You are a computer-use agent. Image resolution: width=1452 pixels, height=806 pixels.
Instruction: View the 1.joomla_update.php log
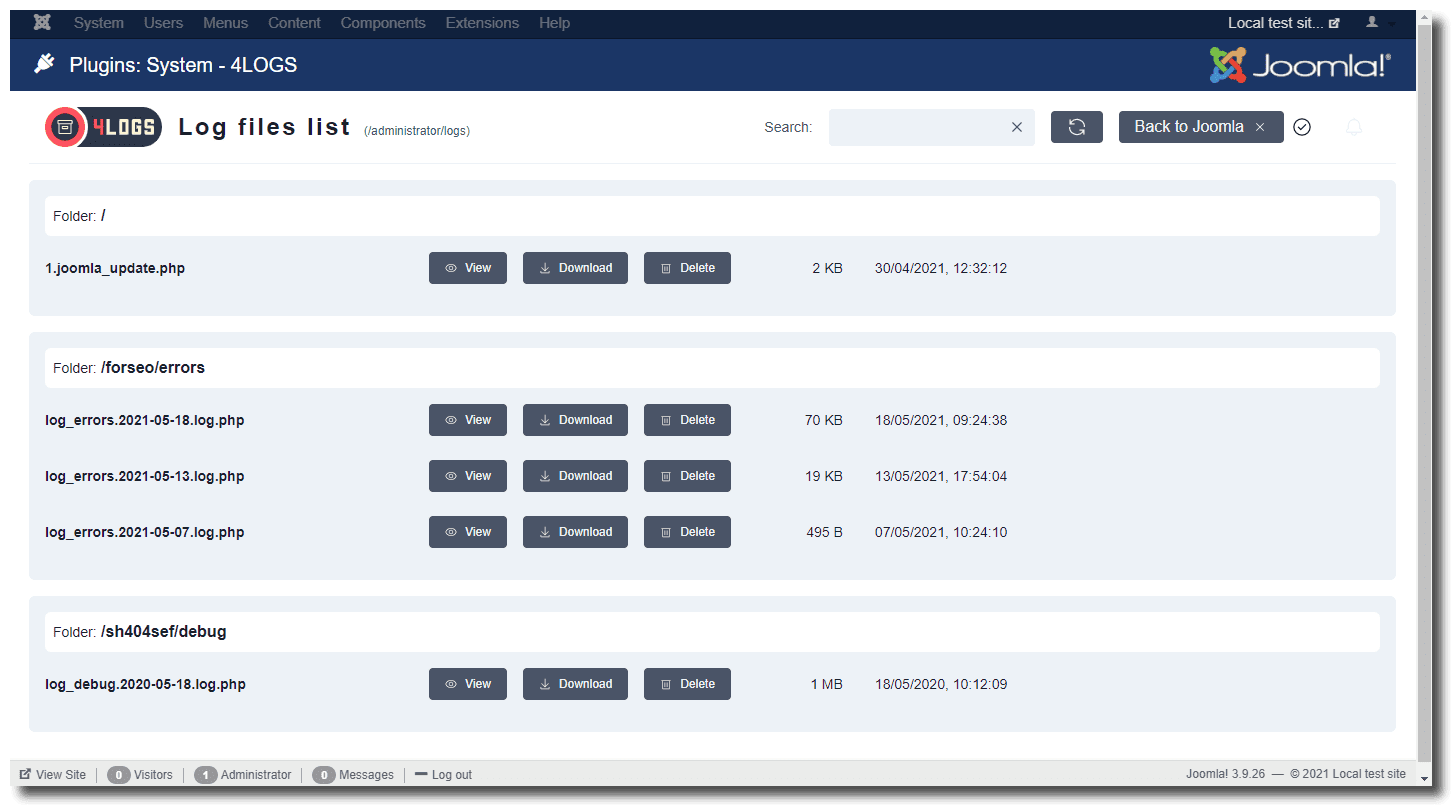[468, 268]
